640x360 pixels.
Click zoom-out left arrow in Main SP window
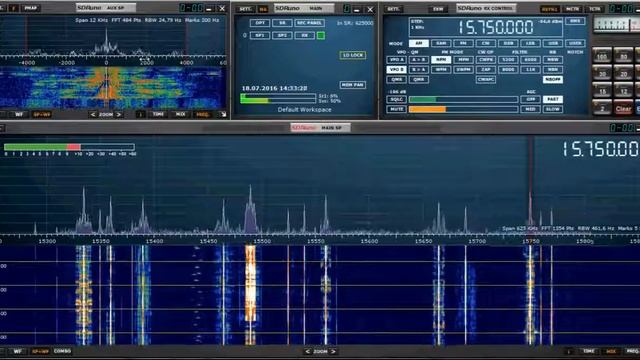point(307,351)
